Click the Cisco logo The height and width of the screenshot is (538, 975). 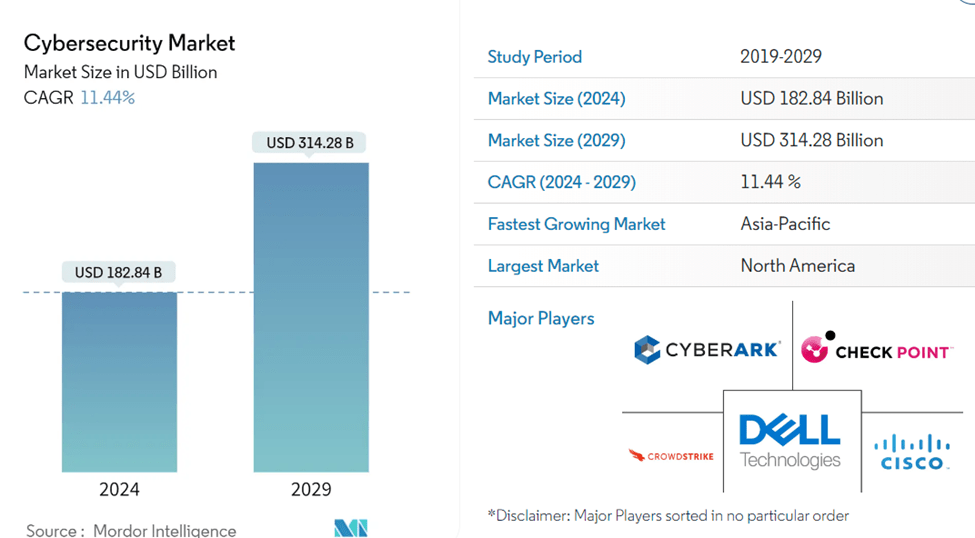click(x=911, y=452)
